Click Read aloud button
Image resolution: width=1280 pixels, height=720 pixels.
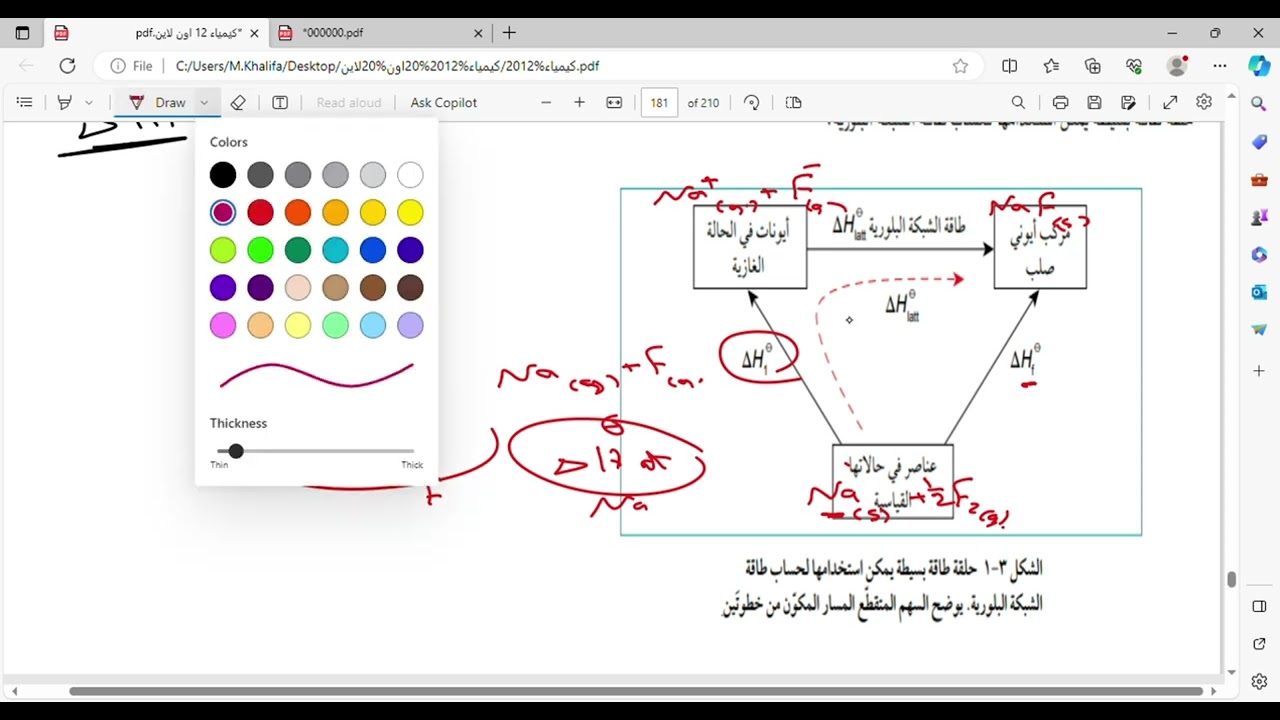click(349, 102)
